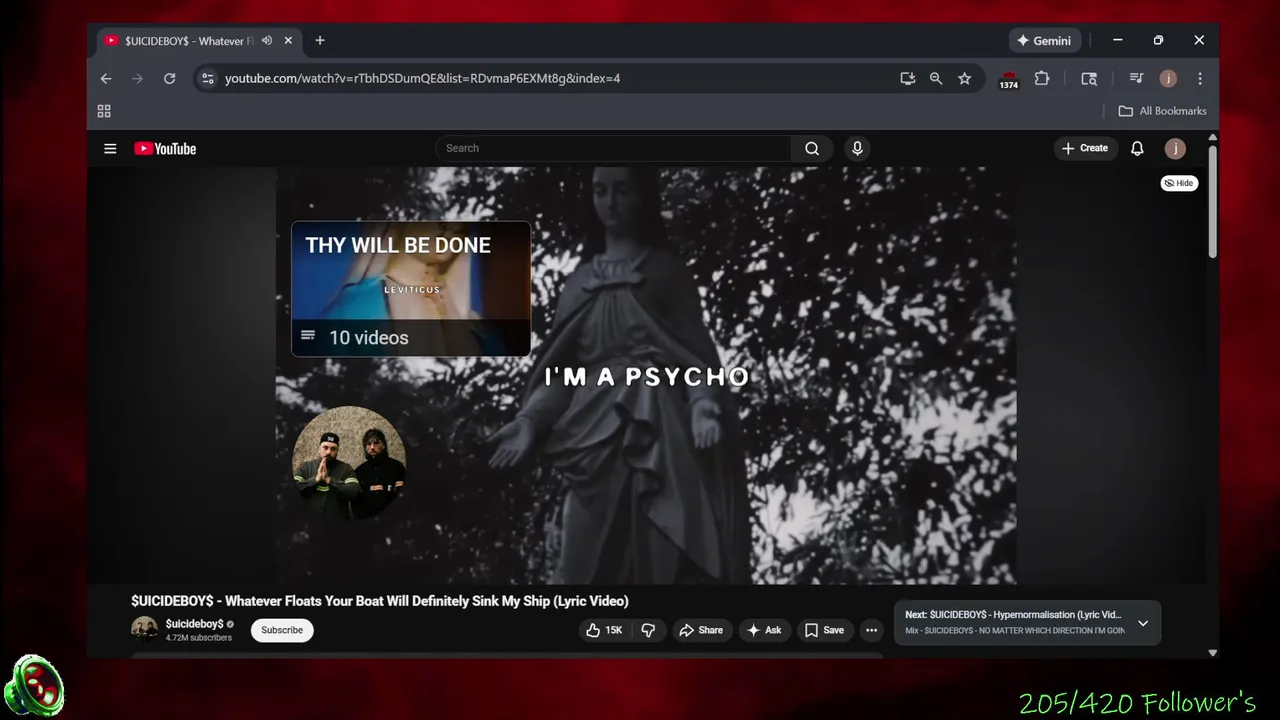Image resolution: width=1280 pixels, height=720 pixels.
Task: Open THY WILL BE DONE playlist card
Action: pyautogui.click(x=411, y=288)
